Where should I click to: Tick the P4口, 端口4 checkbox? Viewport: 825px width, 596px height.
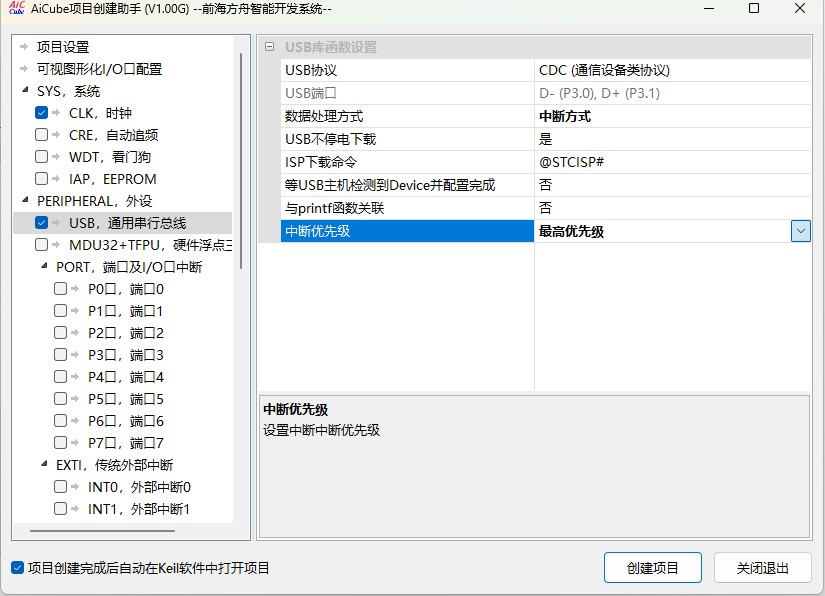pyautogui.click(x=61, y=377)
